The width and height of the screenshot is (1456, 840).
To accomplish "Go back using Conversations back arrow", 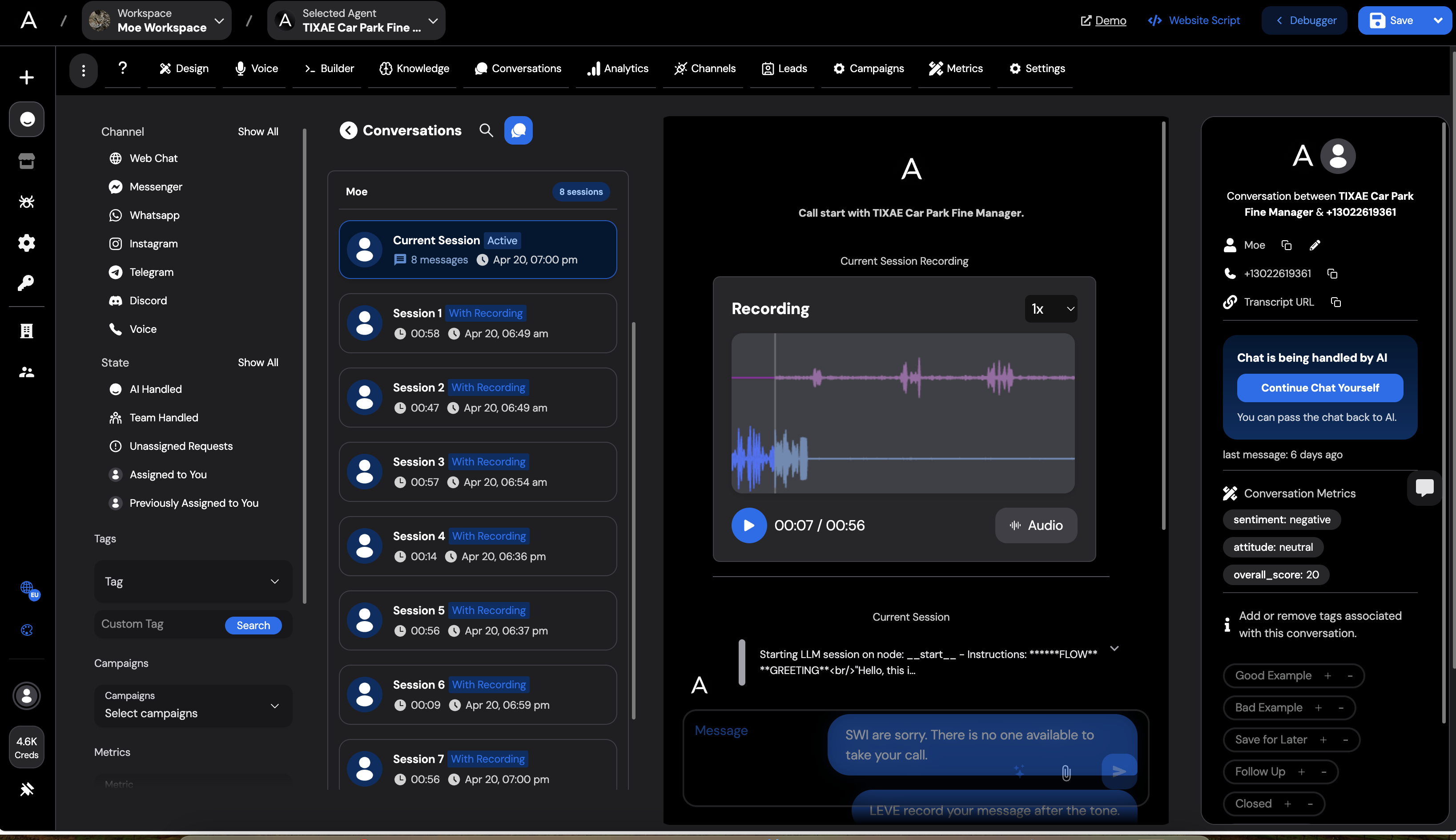I will click(x=348, y=130).
